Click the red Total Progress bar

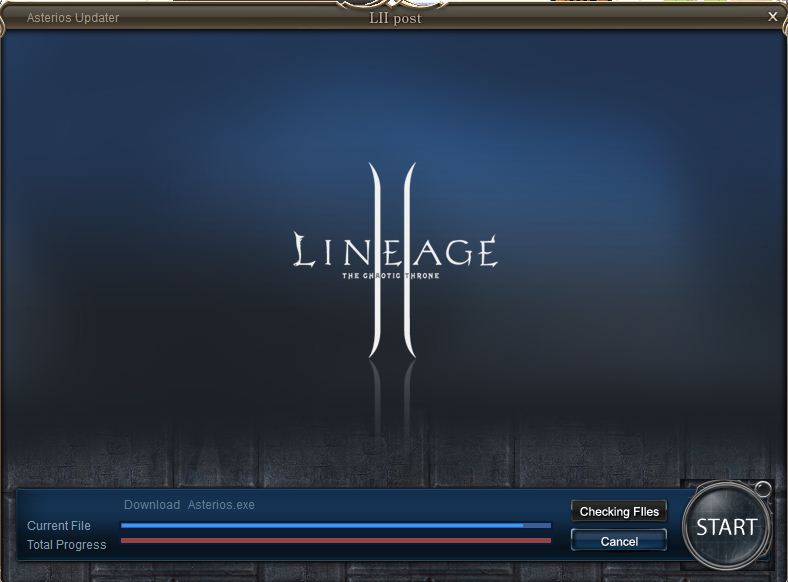pos(336,540)
